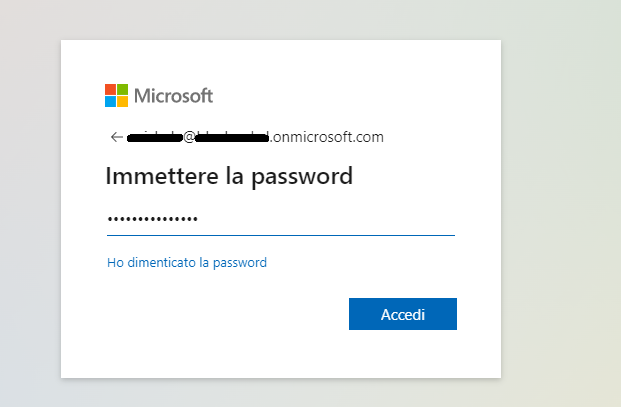This screenshot has height=407, width=621.
Task: Click the four-color Microsoft logo
Action: 116,95
